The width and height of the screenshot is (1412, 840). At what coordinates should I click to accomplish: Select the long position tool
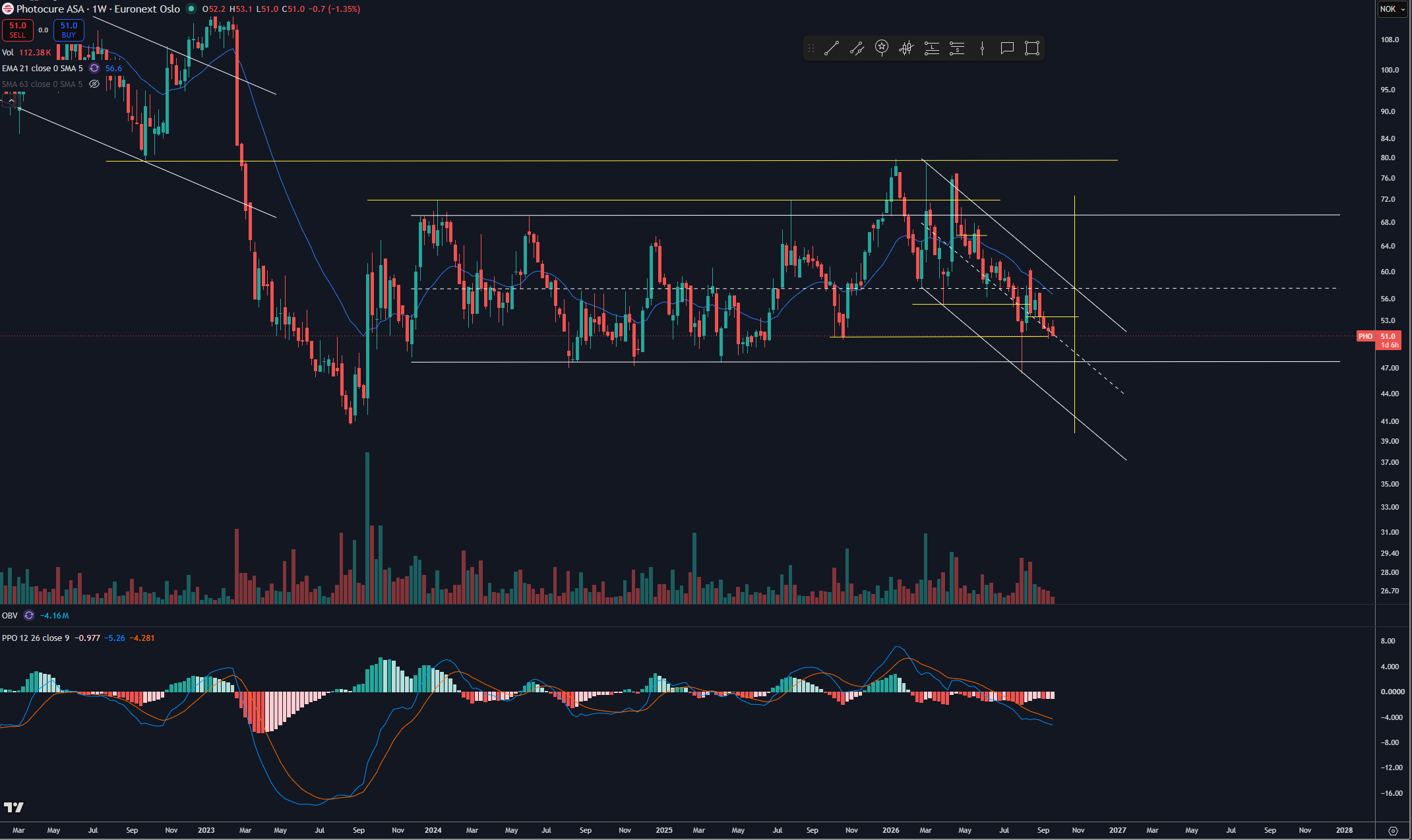click(931, 48)
